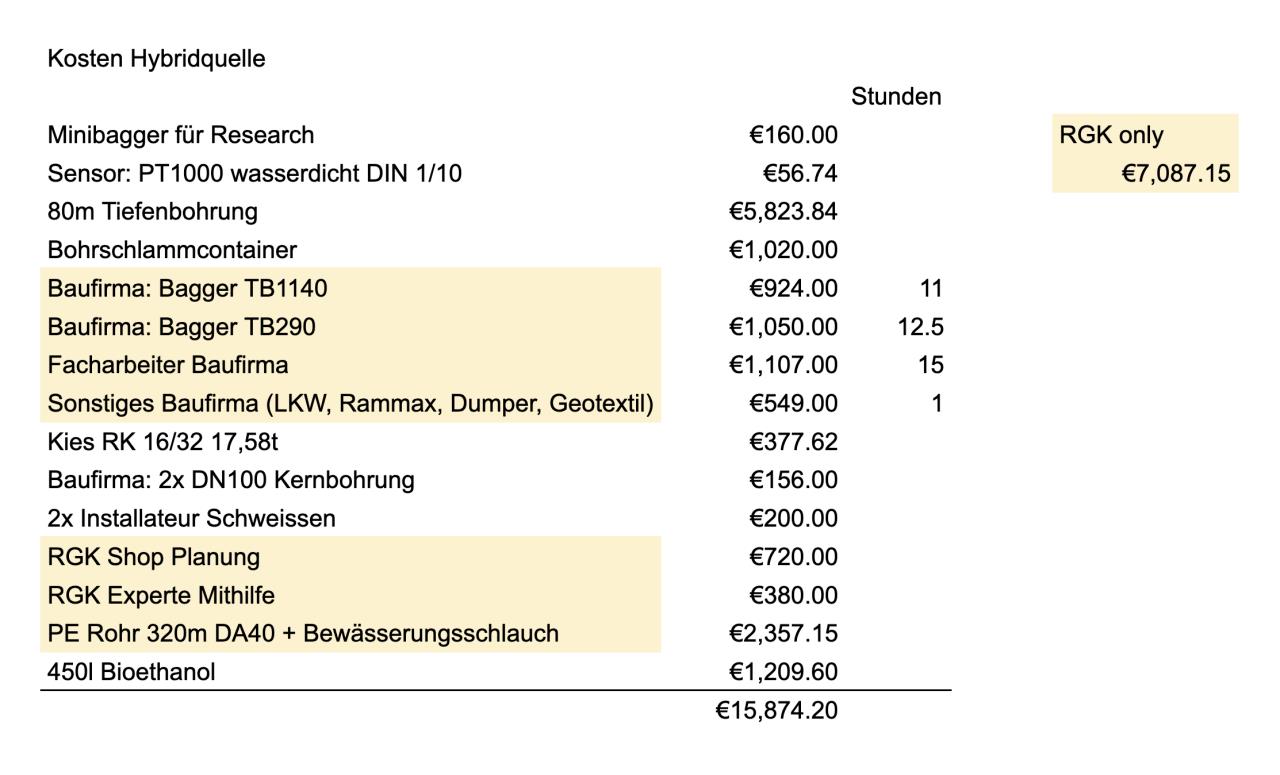Click the 'Kosten Hybridquelle' title cell

[156, 59]
